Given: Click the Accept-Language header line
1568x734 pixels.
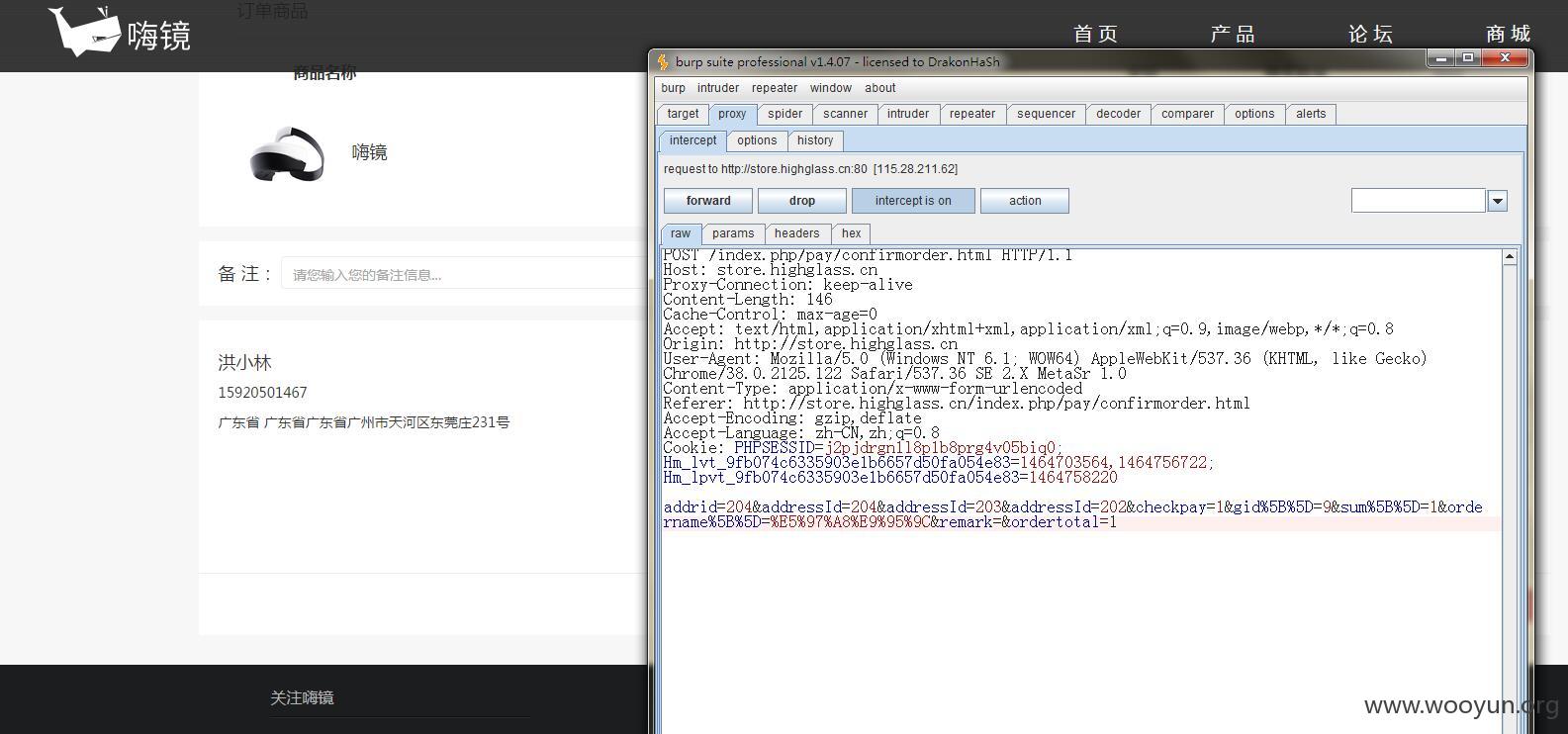Looking at the screenshot, I should click(801, 433).
